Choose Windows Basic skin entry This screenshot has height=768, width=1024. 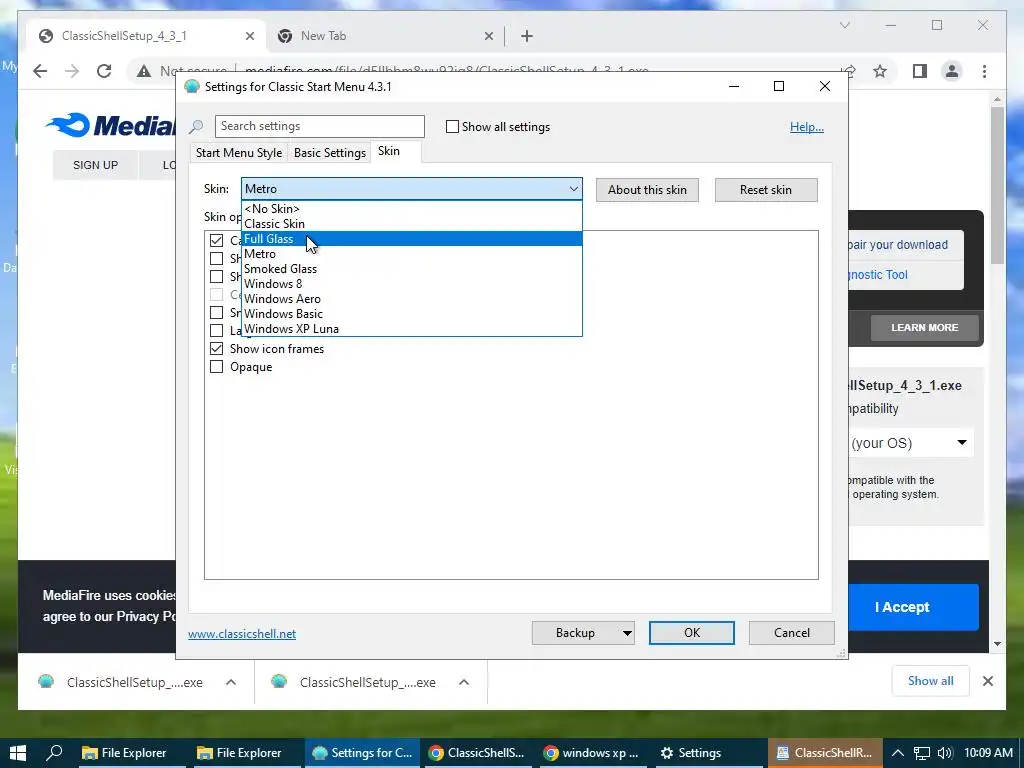click(x=411, y=314)
